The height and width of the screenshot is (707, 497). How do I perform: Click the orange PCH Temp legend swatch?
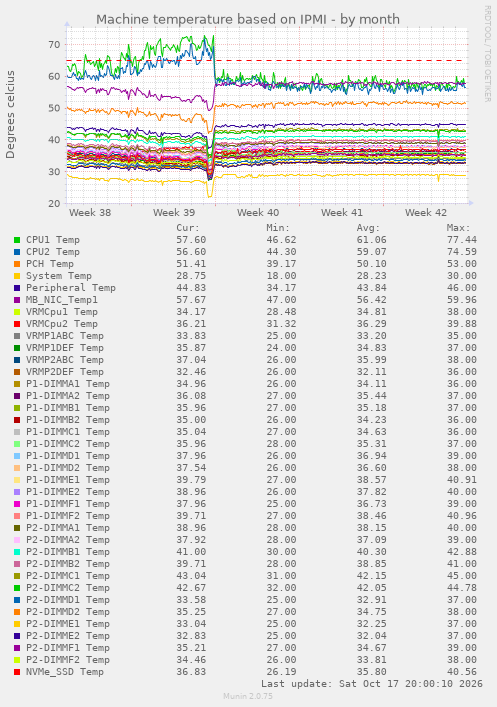pos(17,264)
